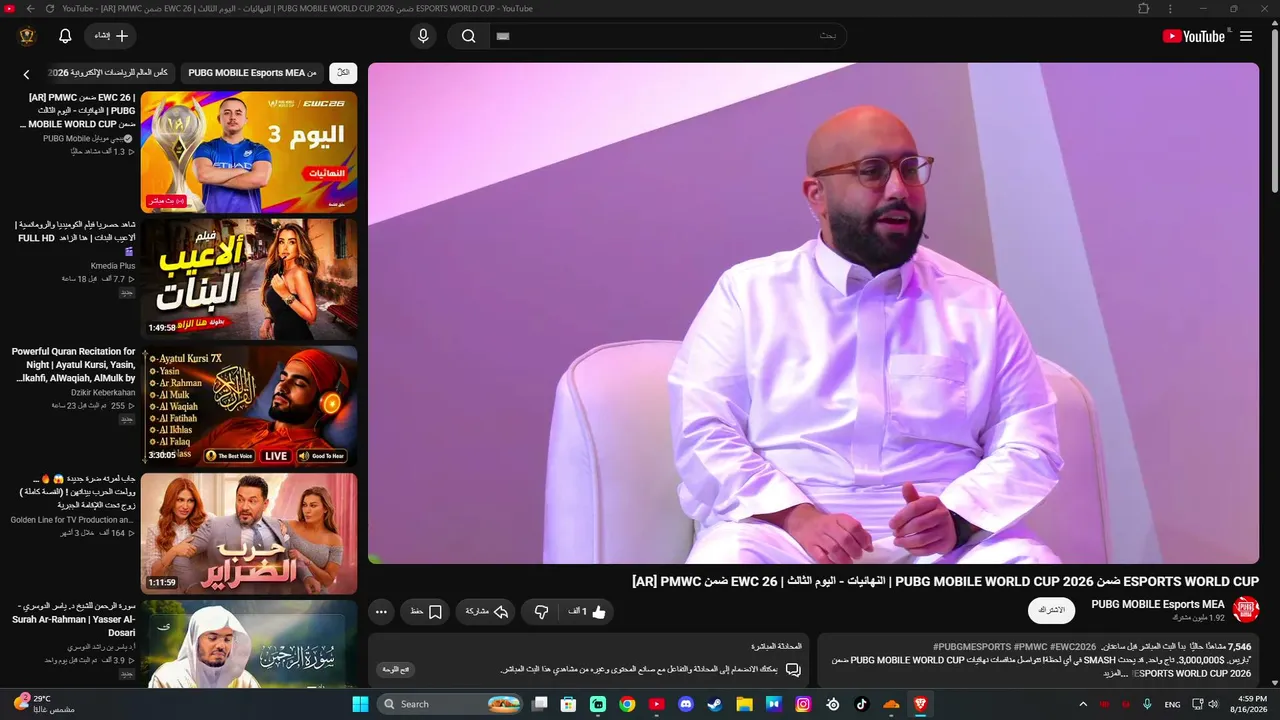
Task: Like the video with thumbs up
Action: click(x=588, y=611)
